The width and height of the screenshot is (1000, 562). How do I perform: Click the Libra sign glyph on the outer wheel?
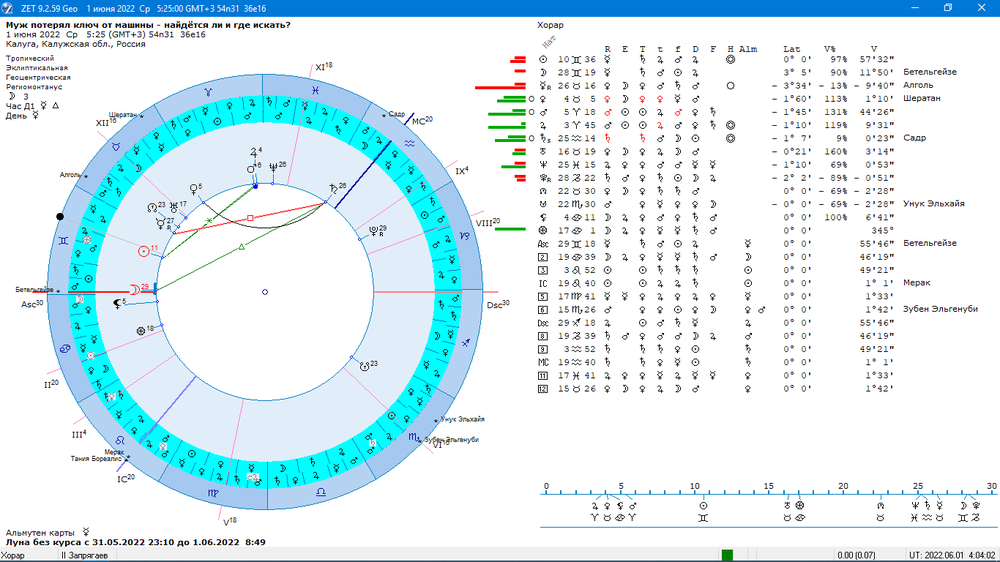321,492
